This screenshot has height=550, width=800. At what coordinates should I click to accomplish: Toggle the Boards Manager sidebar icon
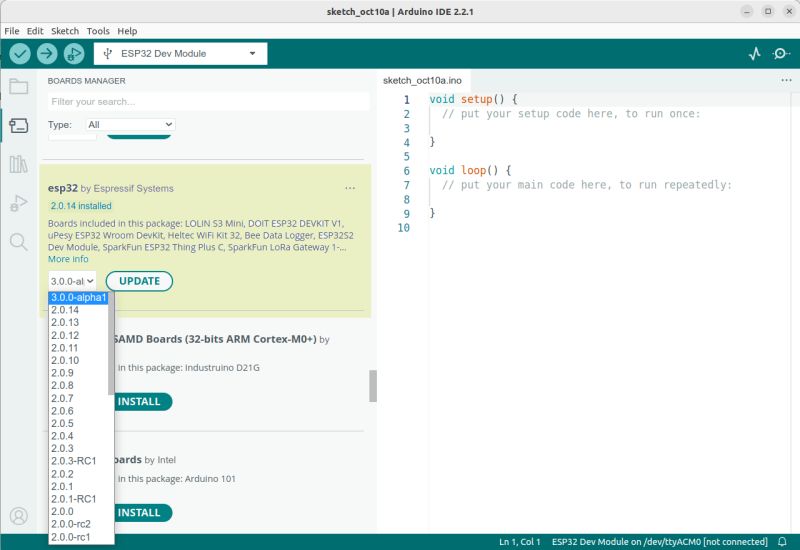tap(18, 126)
